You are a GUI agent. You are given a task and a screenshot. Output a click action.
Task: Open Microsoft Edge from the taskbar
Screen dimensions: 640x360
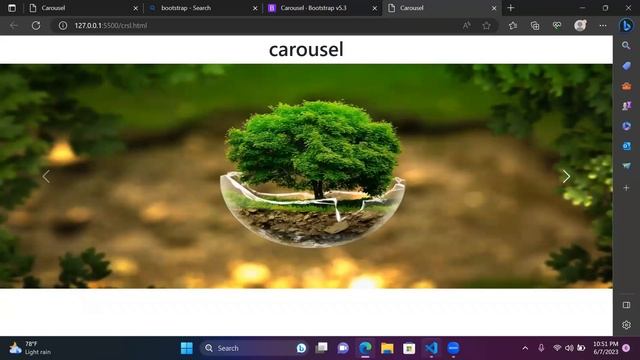[x=365, y=348]
